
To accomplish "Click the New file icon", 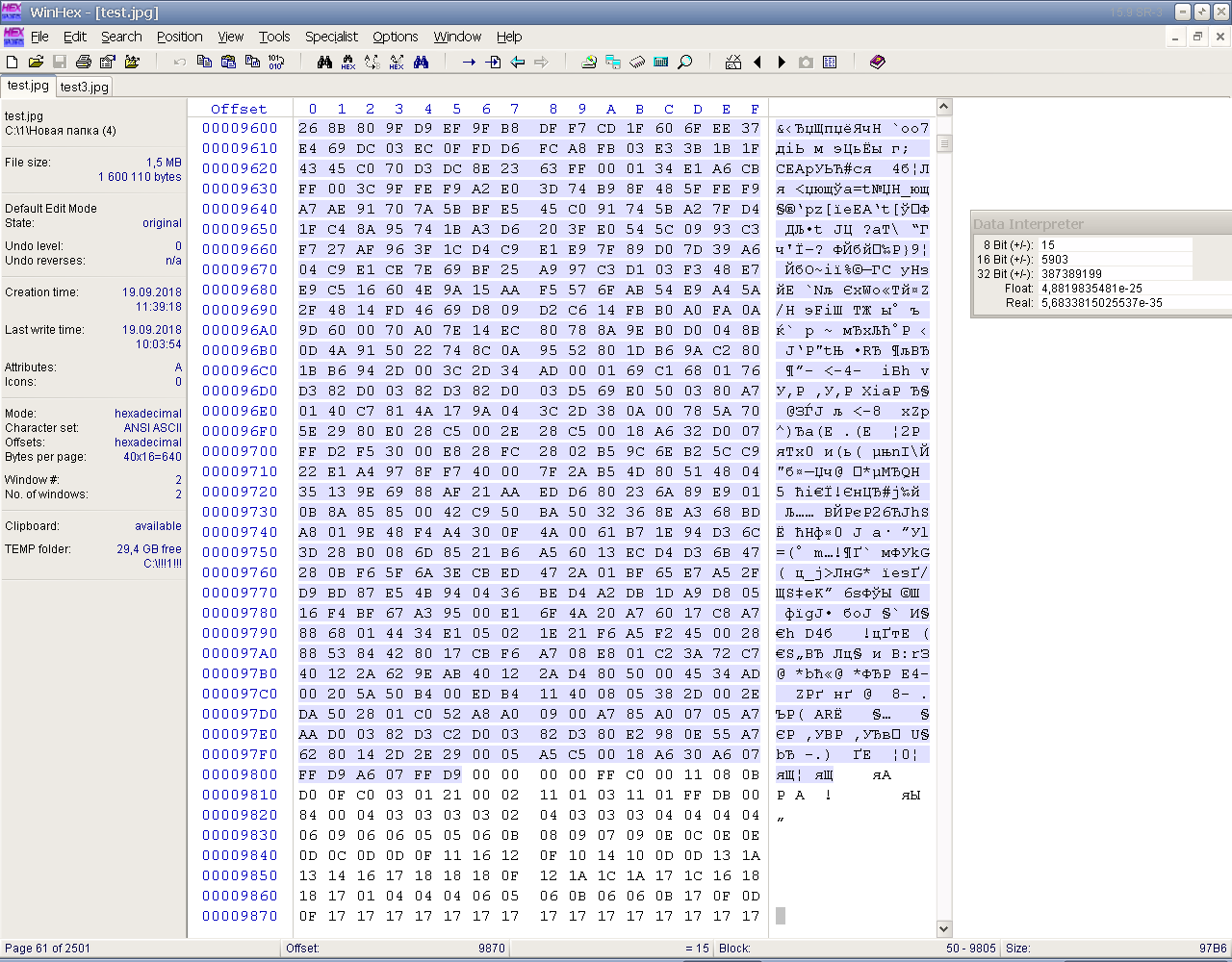I will pos(13,62).
